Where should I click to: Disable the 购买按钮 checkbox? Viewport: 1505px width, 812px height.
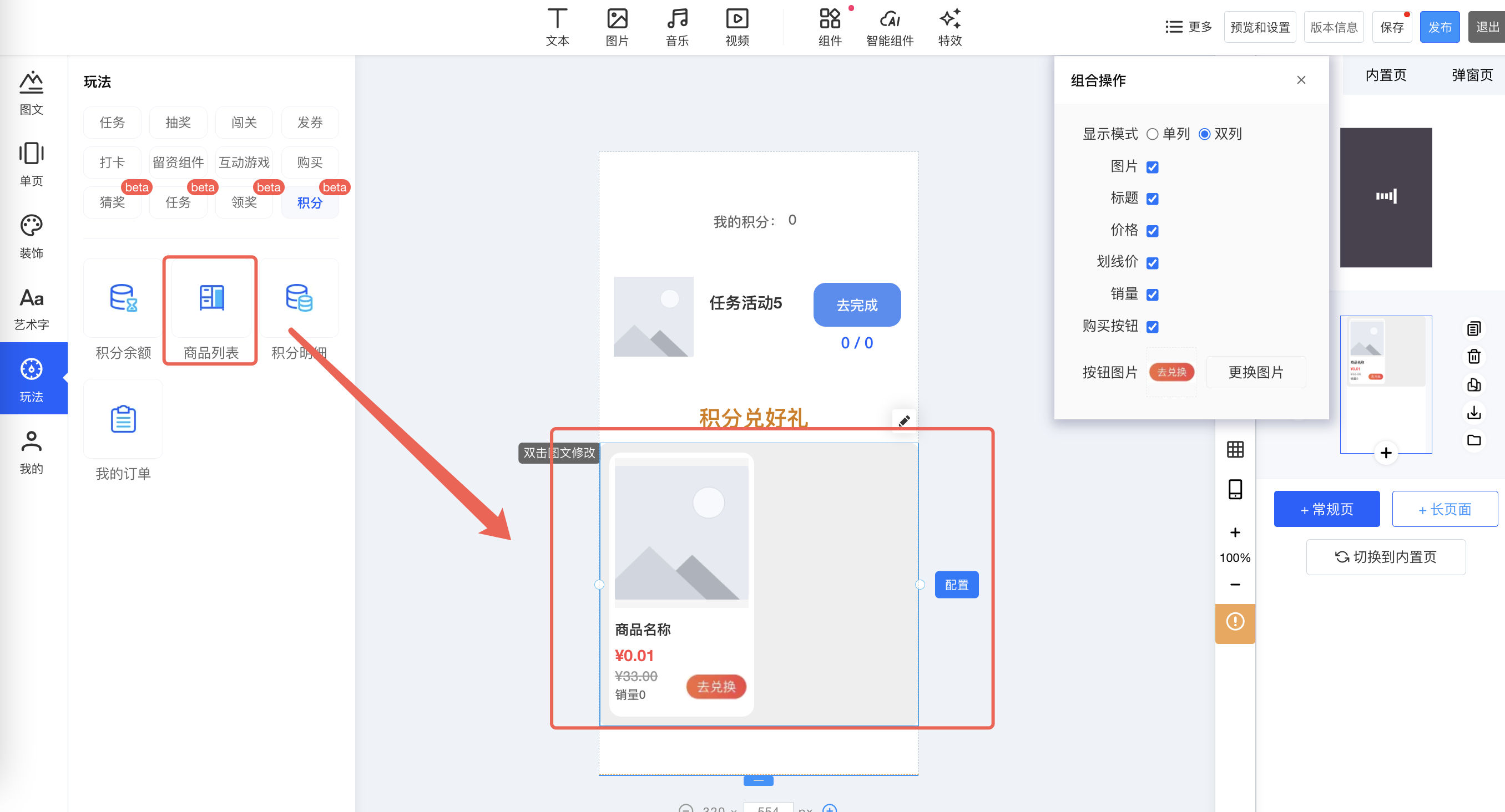[x=1152, y=326]
